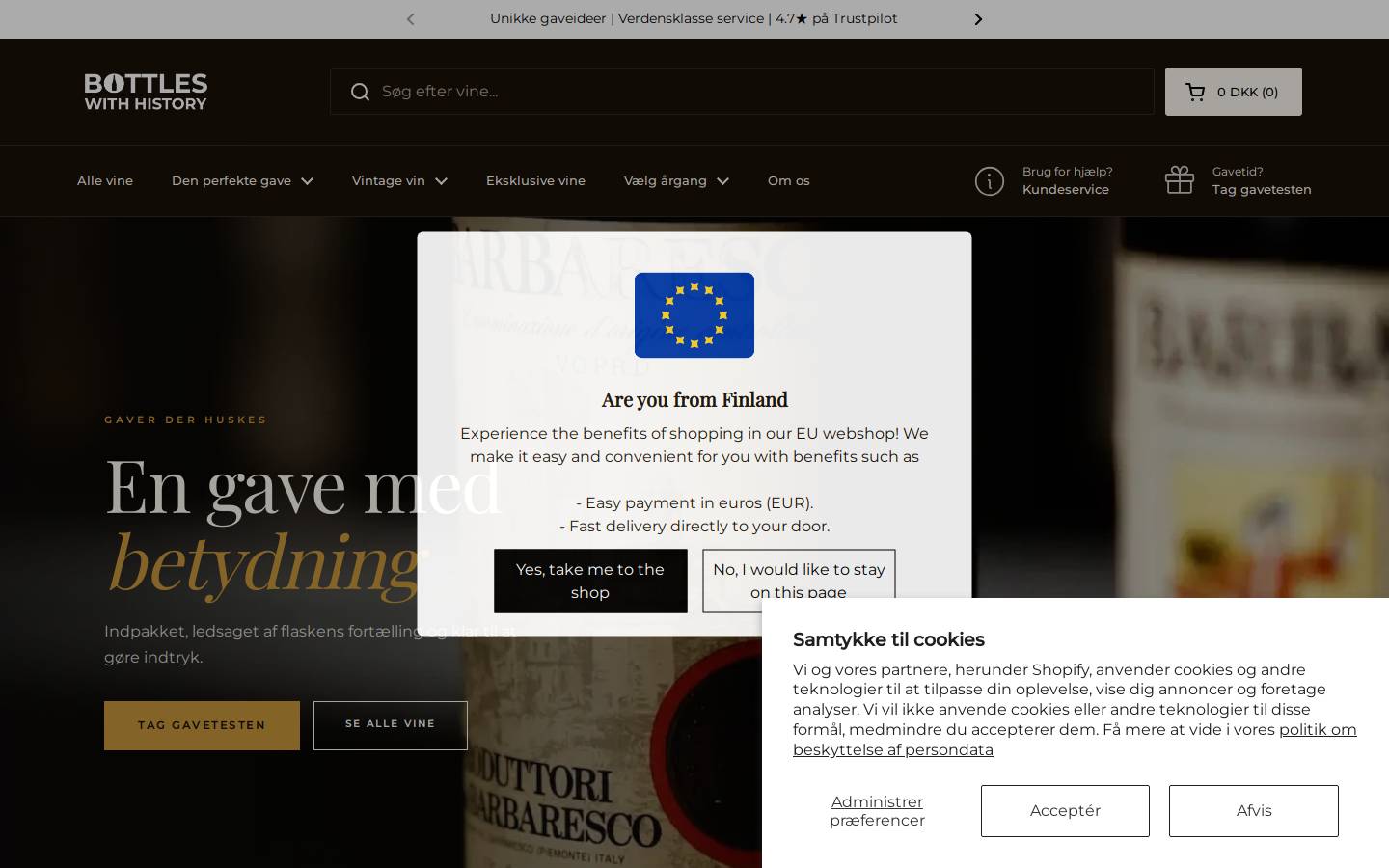This screenshot has height=868, width=1389.
Task: Show next announcement with right arrow
Action: tap(978, 19)
